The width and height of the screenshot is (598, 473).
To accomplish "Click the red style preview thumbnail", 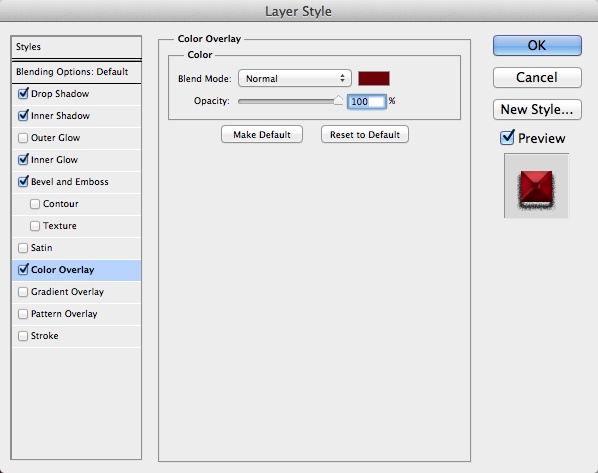I will pyautogui.click(x=536, y=186).
